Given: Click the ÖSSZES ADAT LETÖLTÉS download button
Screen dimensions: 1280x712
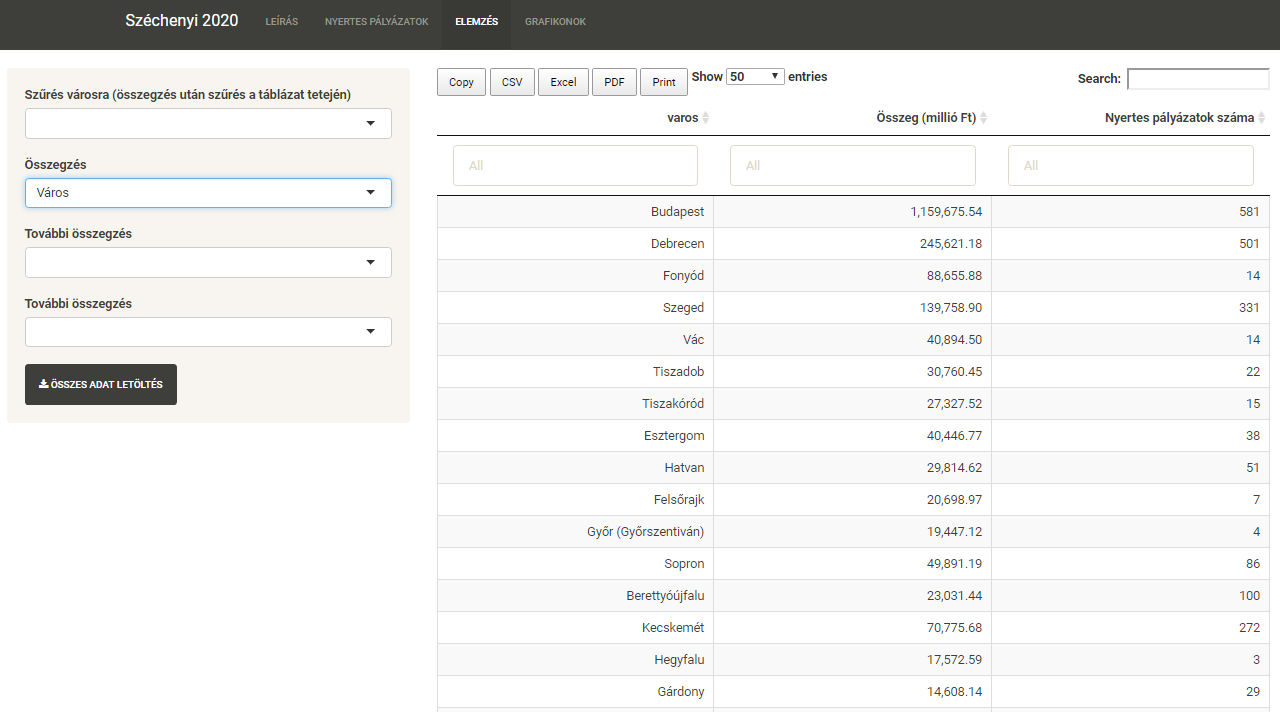Looking at the screenshot, I should click(x=101, y=384).
